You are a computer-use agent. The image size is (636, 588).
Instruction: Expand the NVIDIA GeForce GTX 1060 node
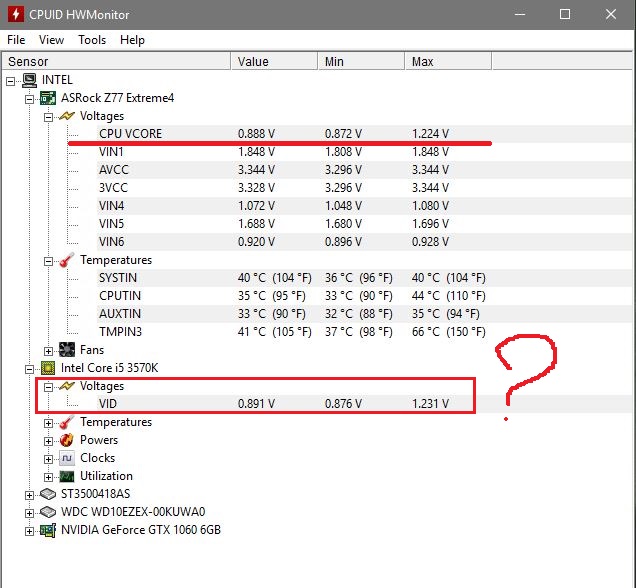click(x=29, y=531)
